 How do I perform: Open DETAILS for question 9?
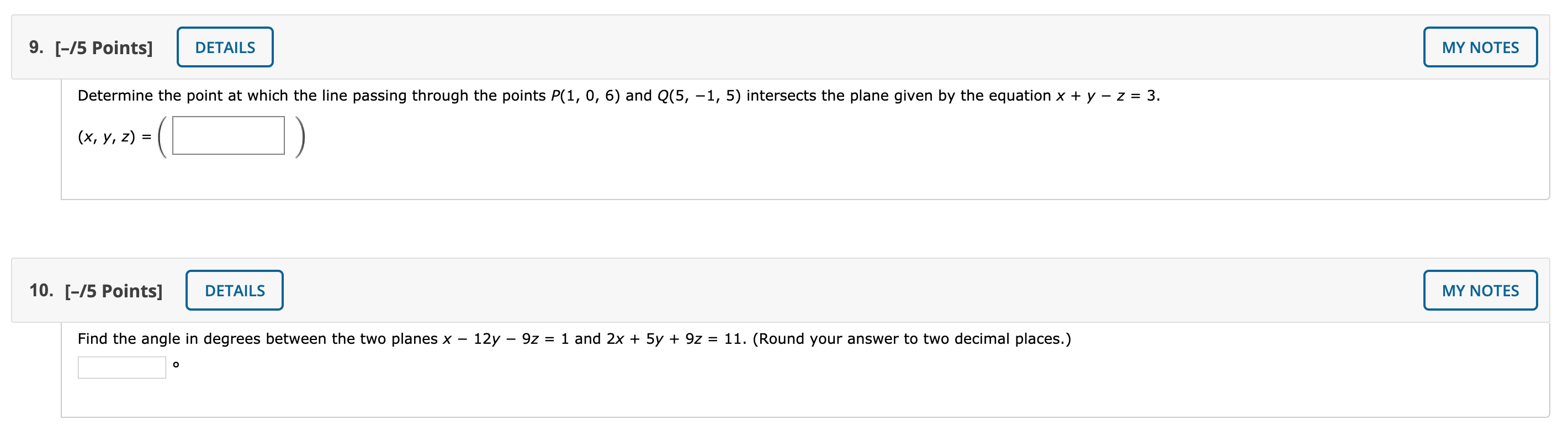coord(224,46)
